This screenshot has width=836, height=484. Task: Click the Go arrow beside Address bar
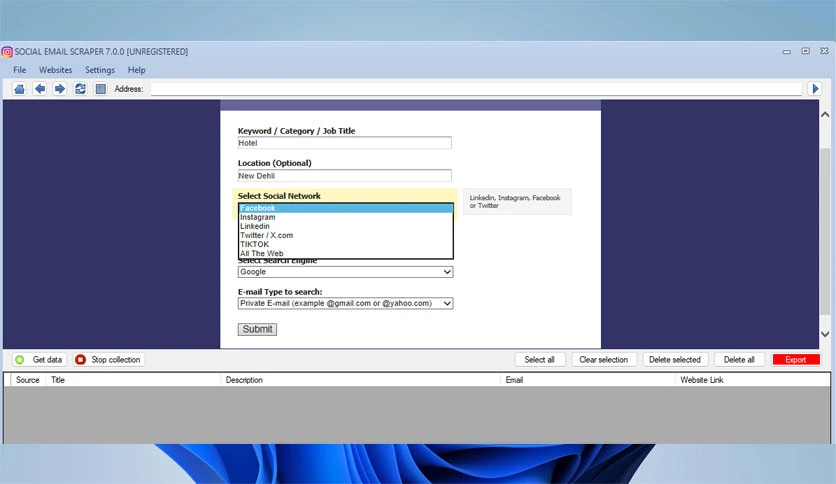815,88
